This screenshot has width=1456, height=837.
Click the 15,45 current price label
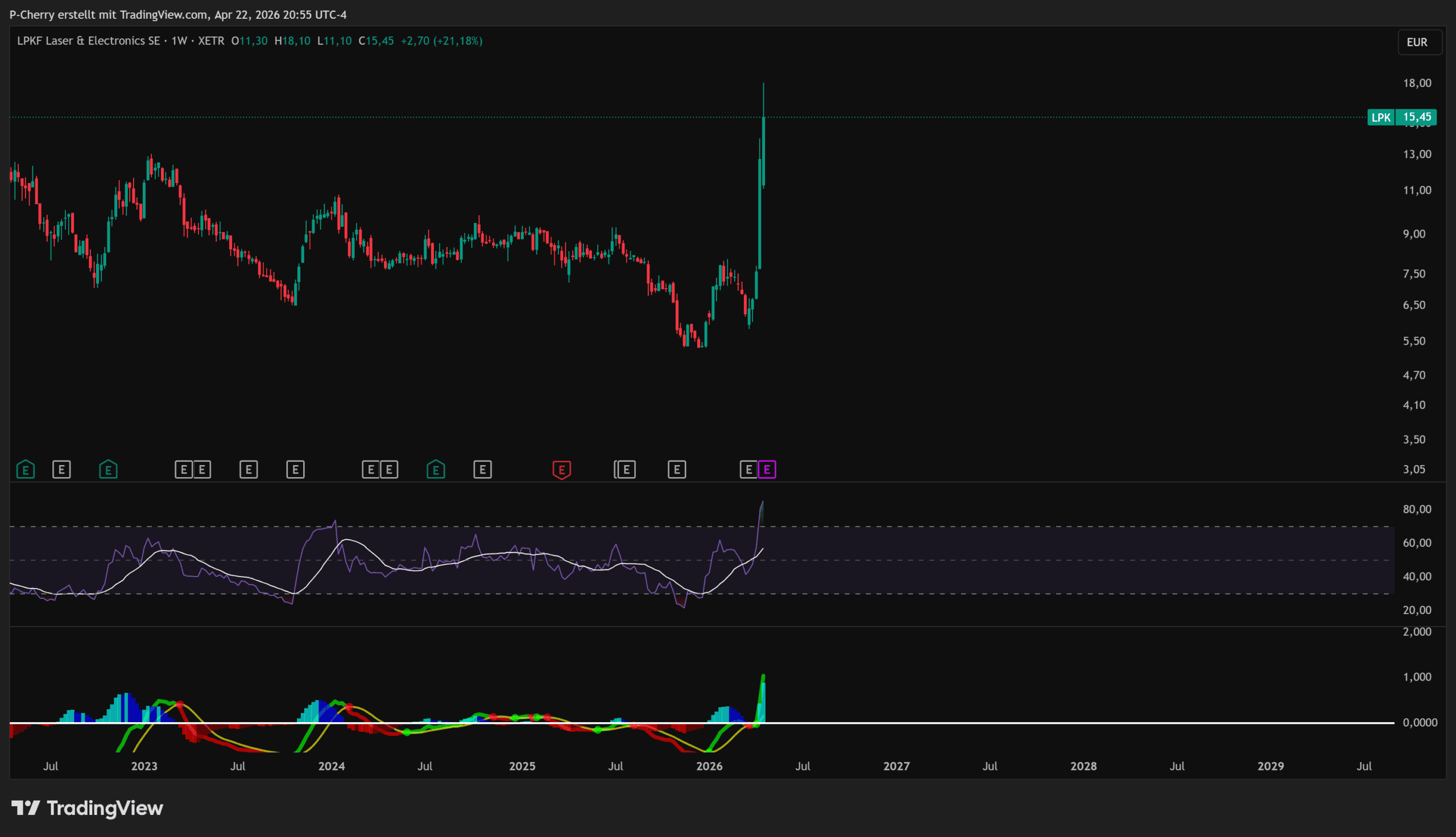pyautogui.click(x=1417, y=117)
